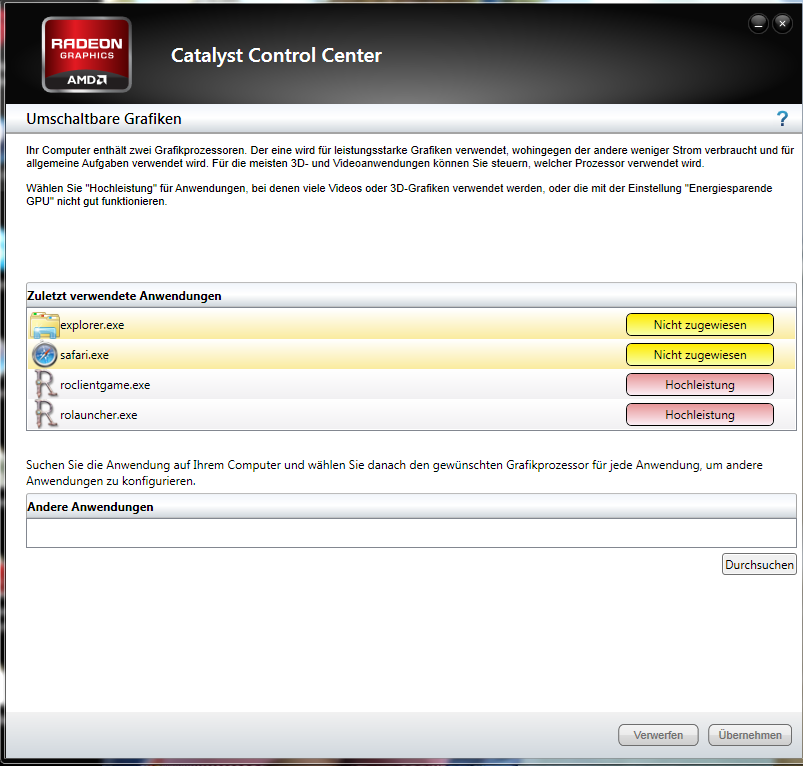Click the Safari compass icon
The height and width of the screenshot is (766, 803).
tap(45, 355)
